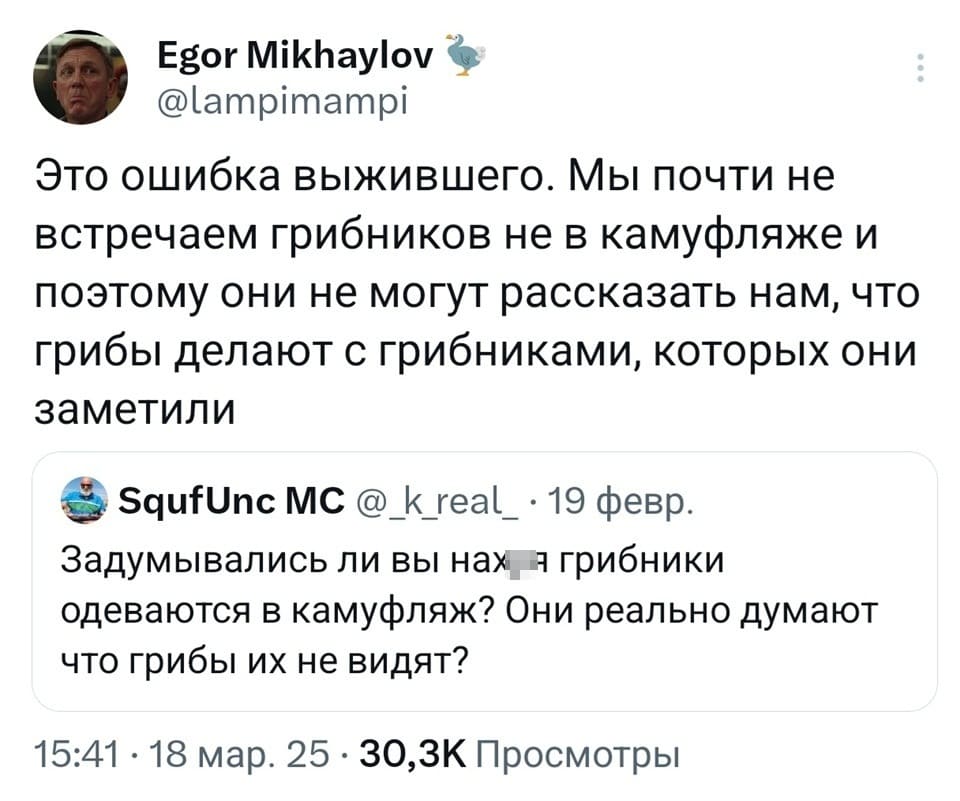Open the three-dot more options menu
Viewport: 960px width, 801px height.
[x=920, y=70]
